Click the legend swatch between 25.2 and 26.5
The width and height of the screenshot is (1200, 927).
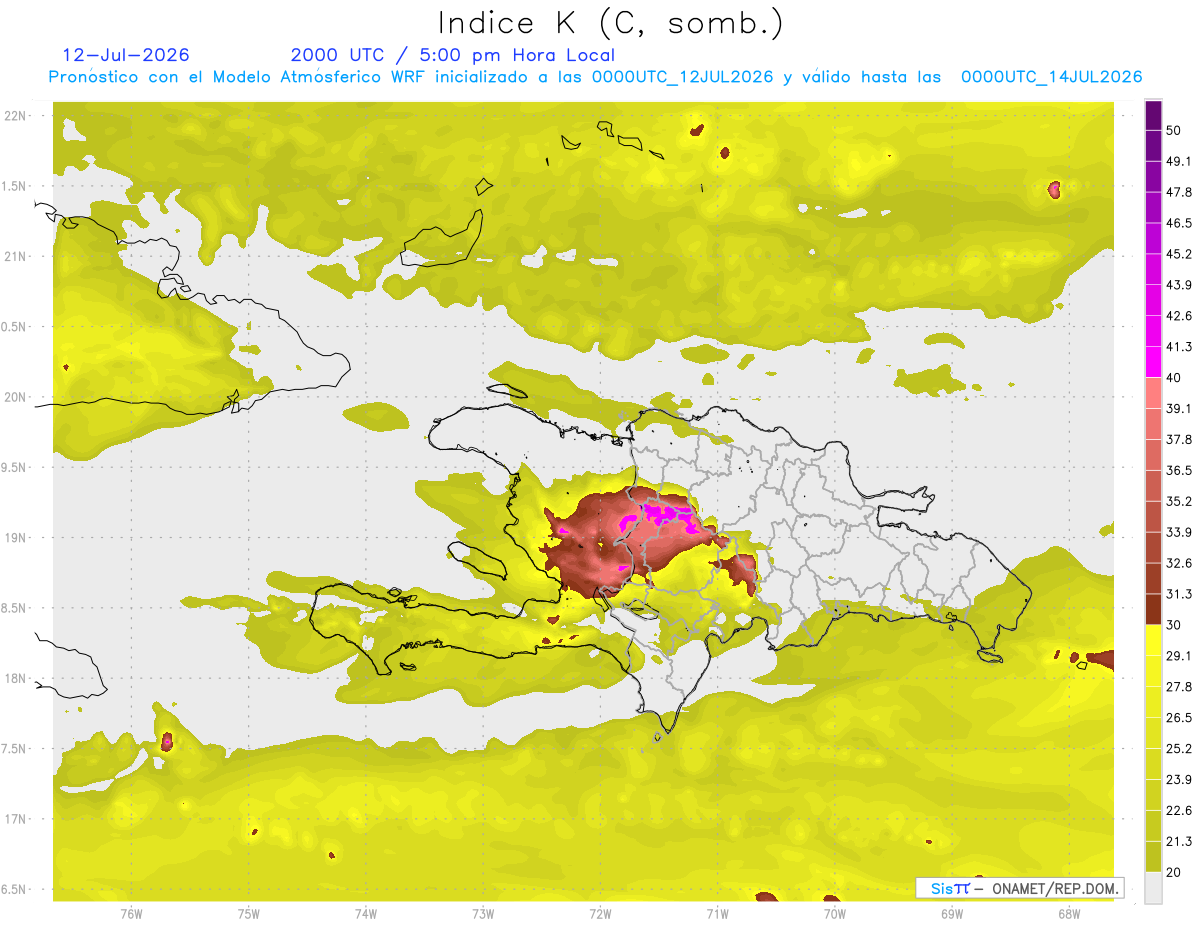pos(1153,733)
